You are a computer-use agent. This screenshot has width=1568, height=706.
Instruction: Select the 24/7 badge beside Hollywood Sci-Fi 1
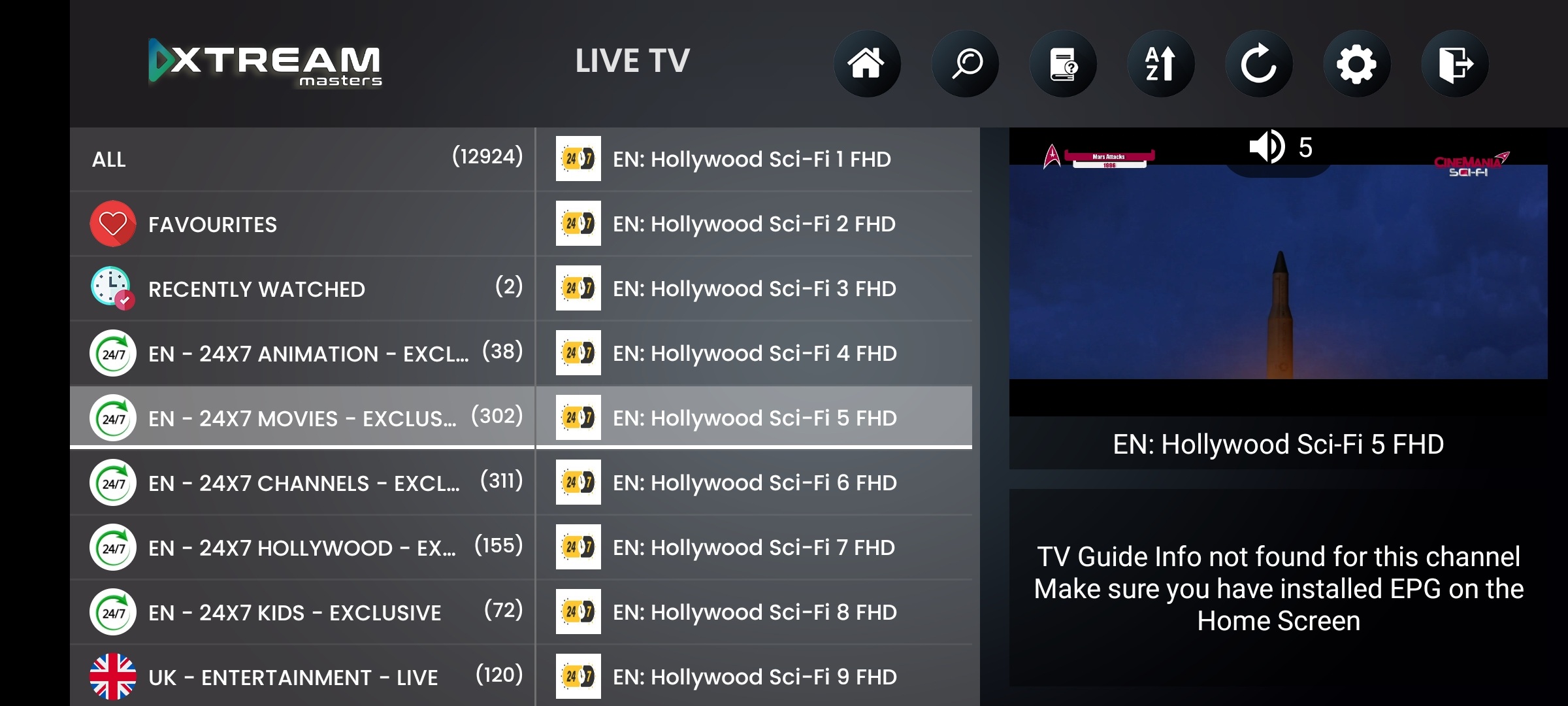coord(578,158)
